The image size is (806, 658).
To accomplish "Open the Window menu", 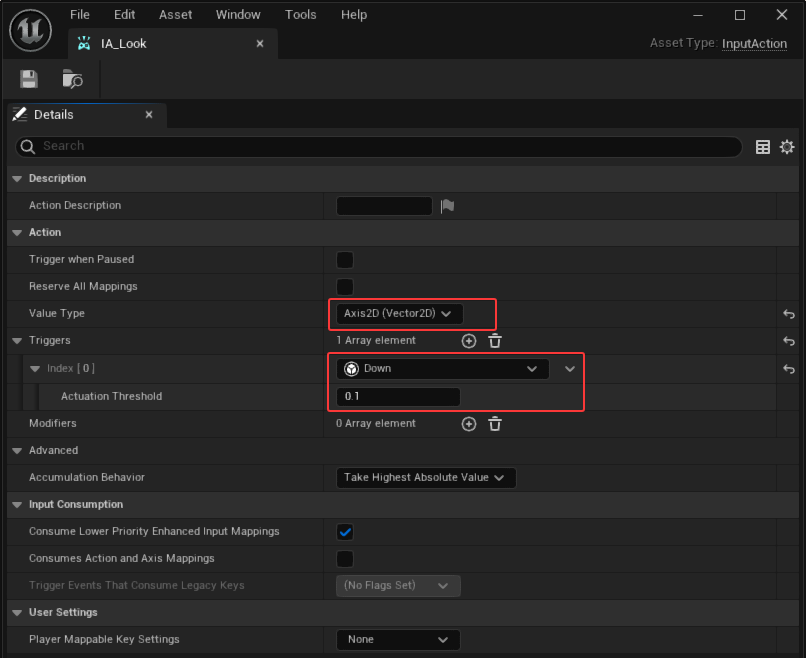I will pos(238,14).
